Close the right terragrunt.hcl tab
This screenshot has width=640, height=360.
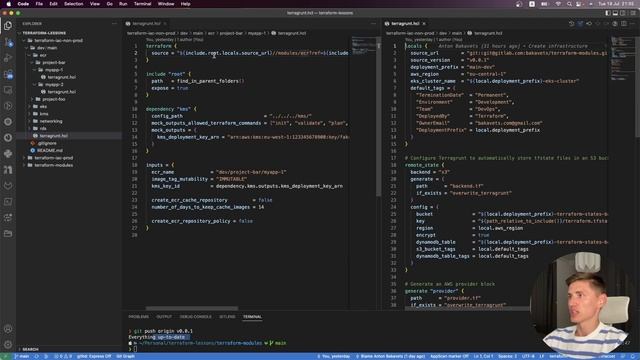point(424,24)
